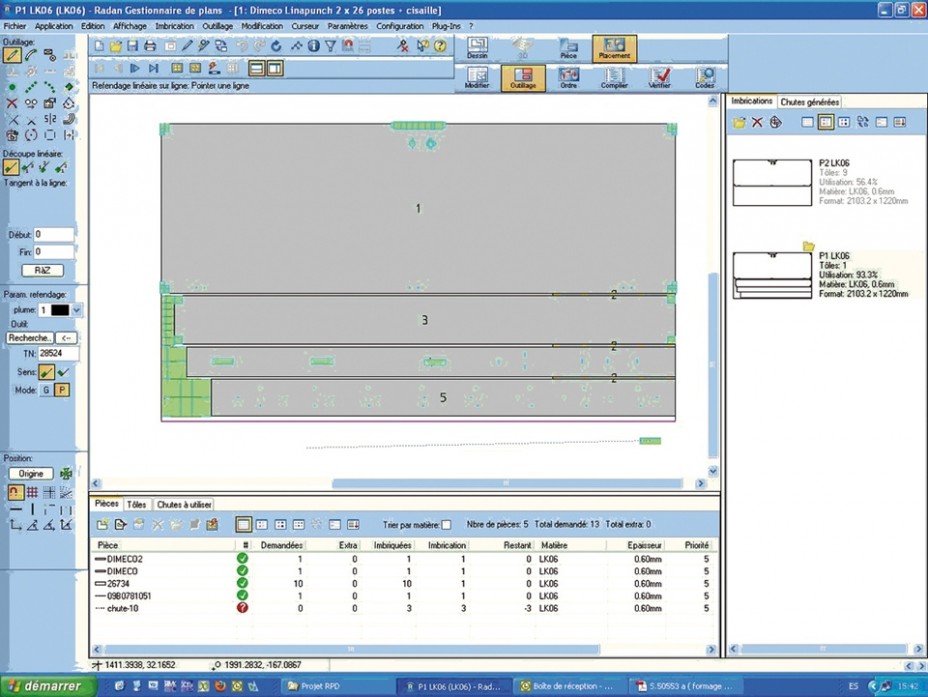The height and width of the screenshot is (697, 928).
Task: Click the New document icon
Action: tap(99, 46)
